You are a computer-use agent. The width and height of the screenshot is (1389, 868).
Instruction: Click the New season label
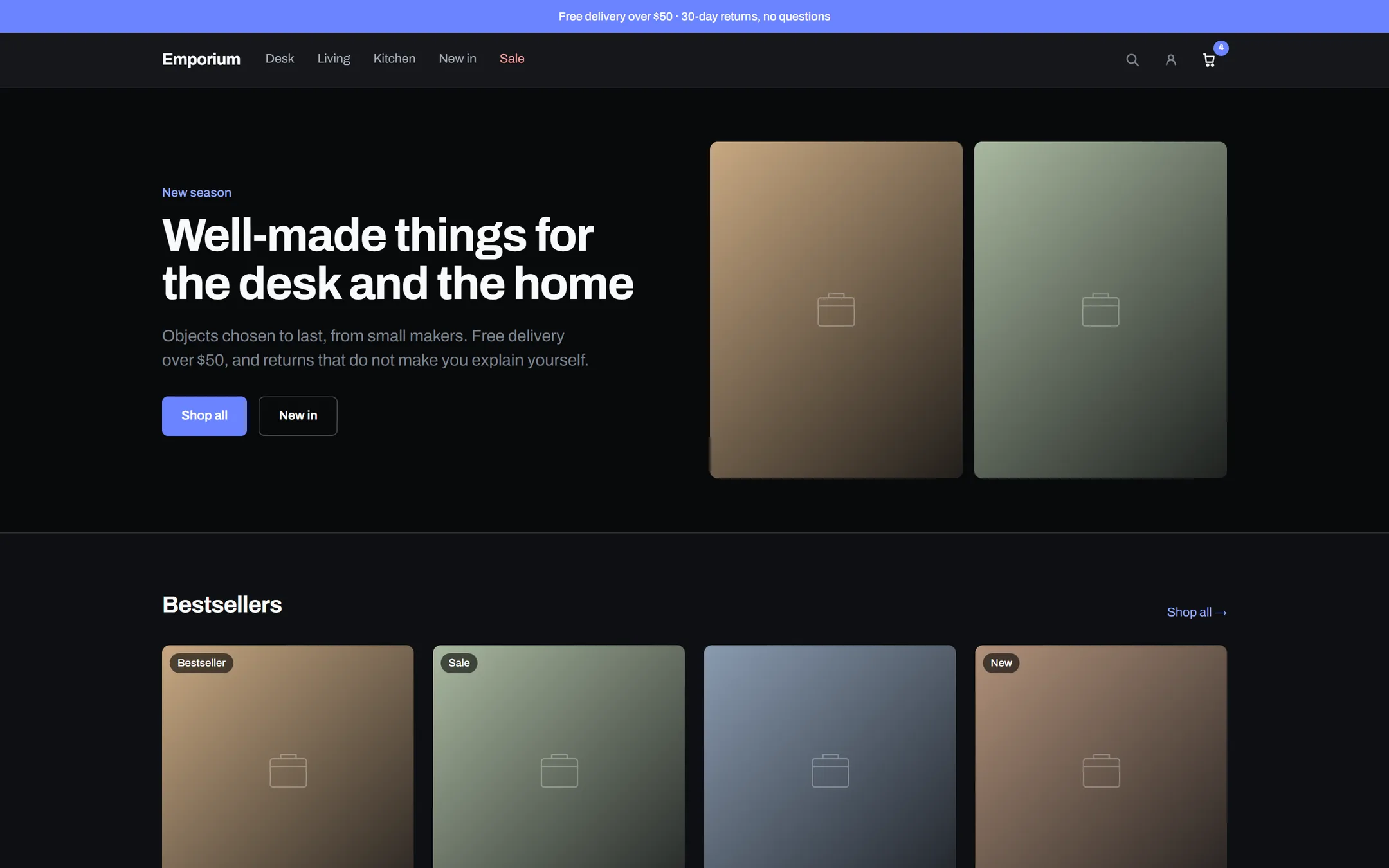[x=197, y=192]
